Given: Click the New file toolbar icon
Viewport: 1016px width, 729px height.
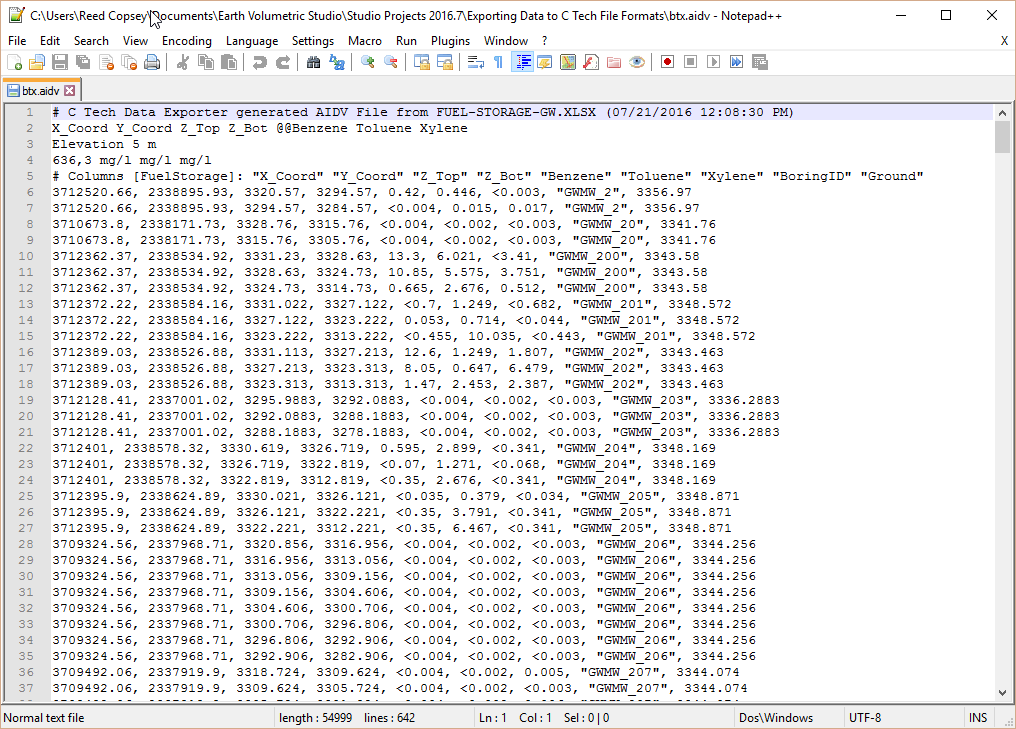Looking at the screenshot, I should click(x=14, y=62).
